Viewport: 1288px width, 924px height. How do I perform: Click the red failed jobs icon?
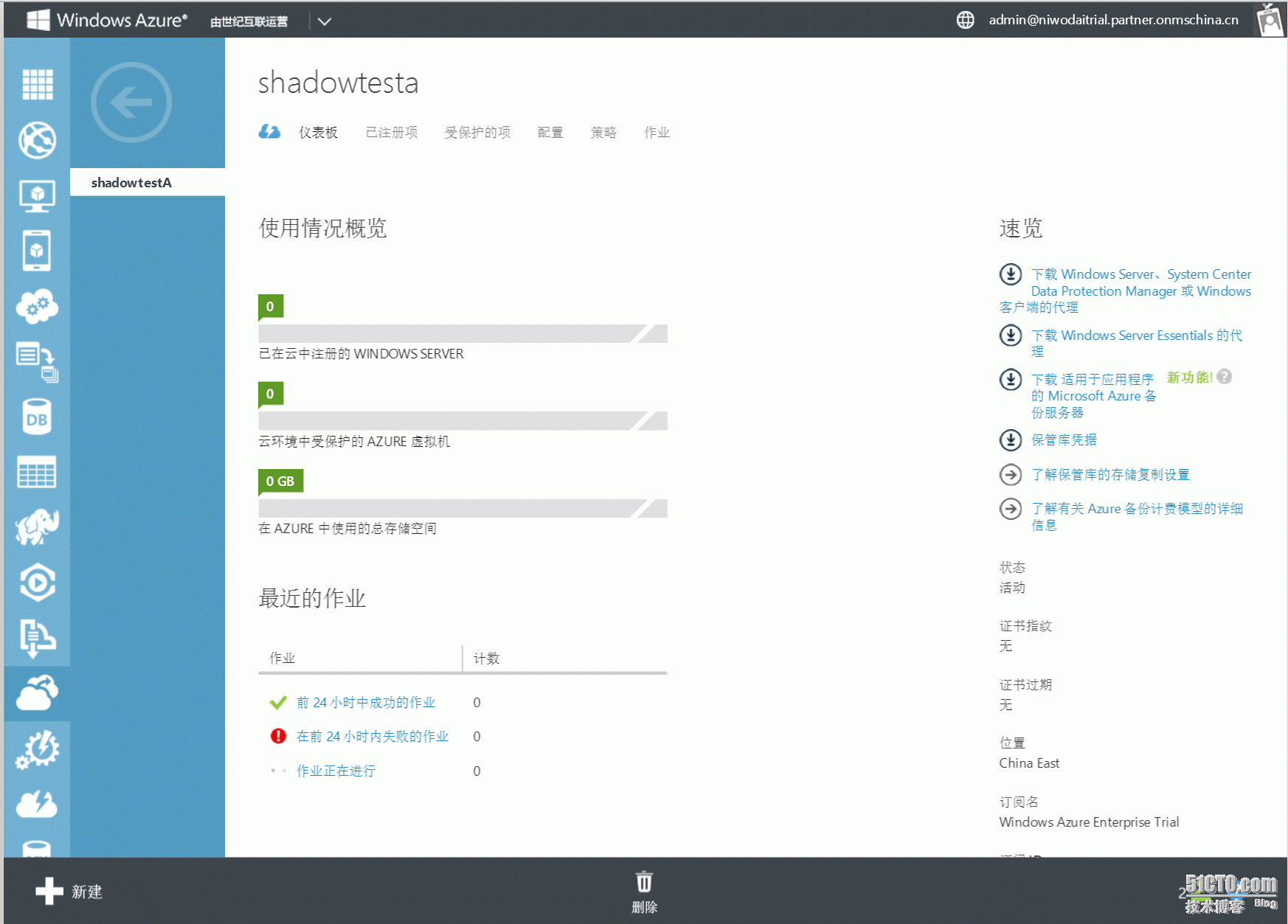click(278, 736)
